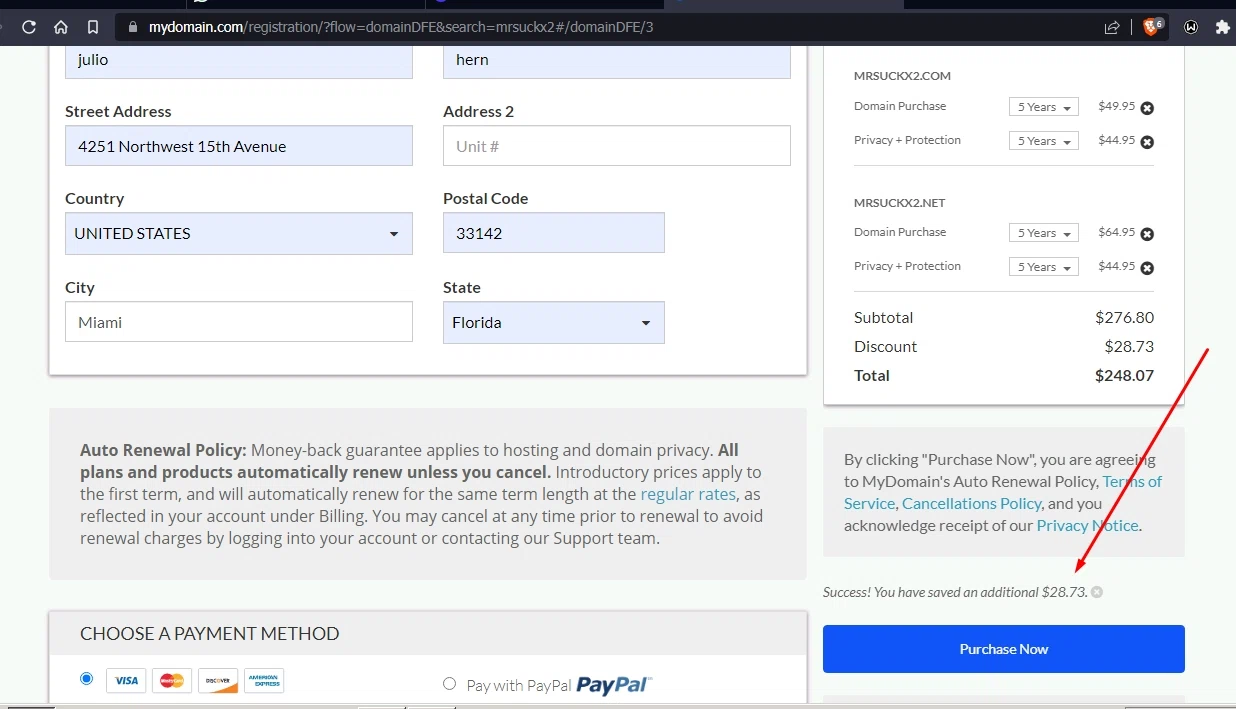Click the Address 2 Unit # field

point(617,146)
